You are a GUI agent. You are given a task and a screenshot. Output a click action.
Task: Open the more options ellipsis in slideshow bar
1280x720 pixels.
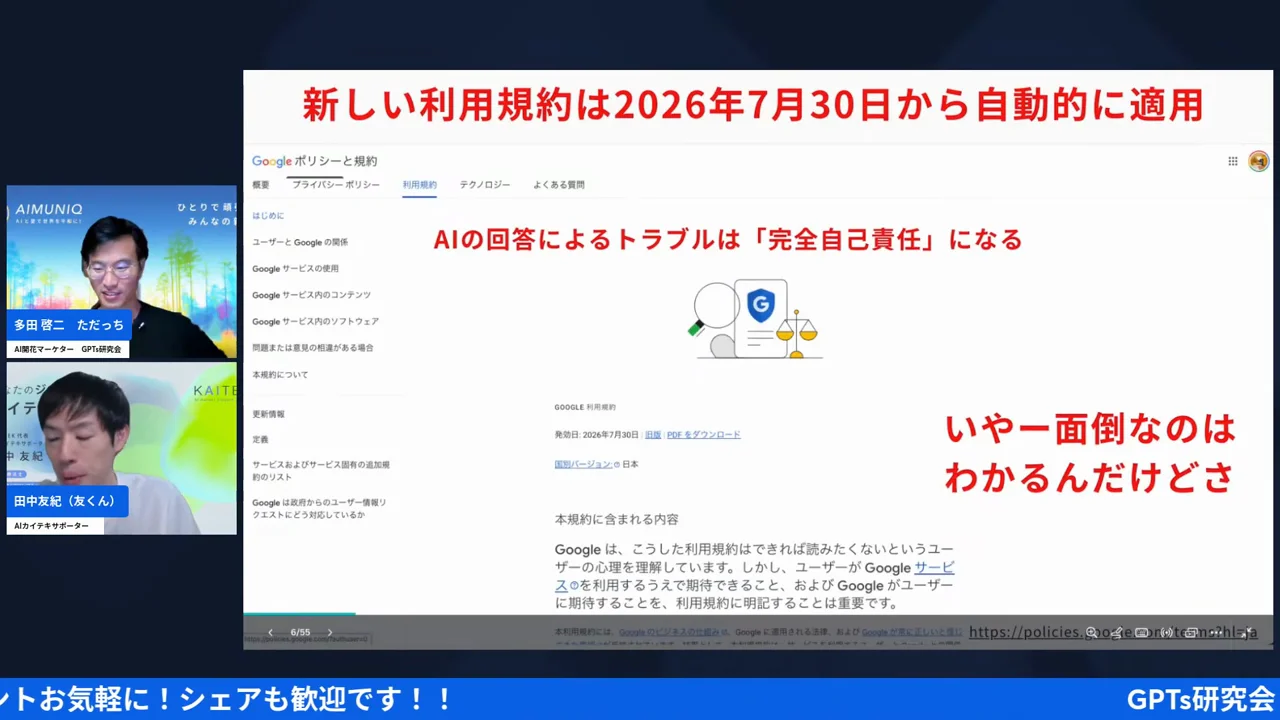(x=1216, y=632)
